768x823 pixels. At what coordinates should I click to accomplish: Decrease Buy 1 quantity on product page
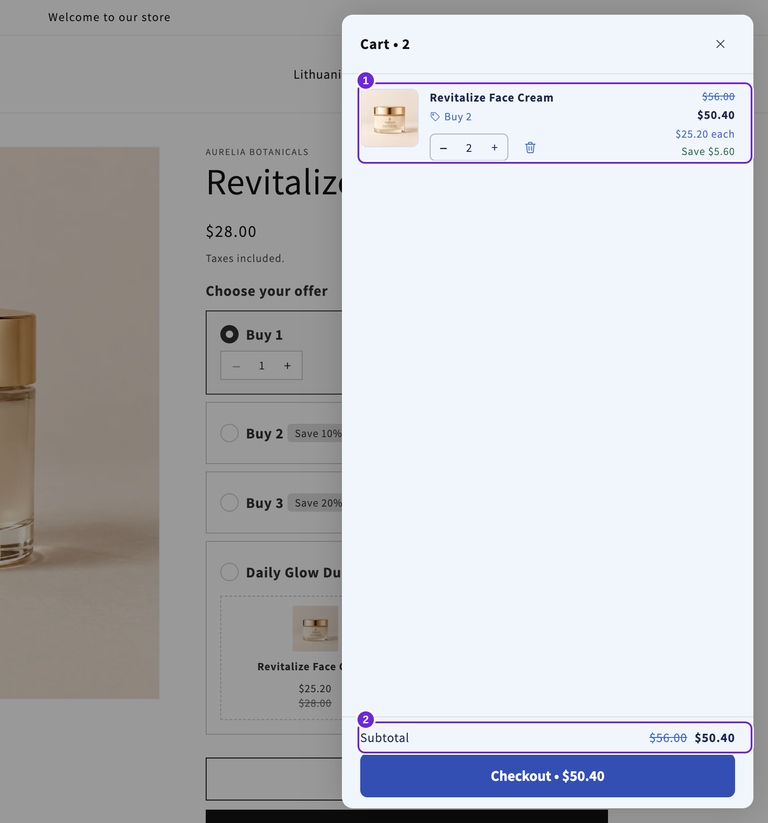[236, 366]
